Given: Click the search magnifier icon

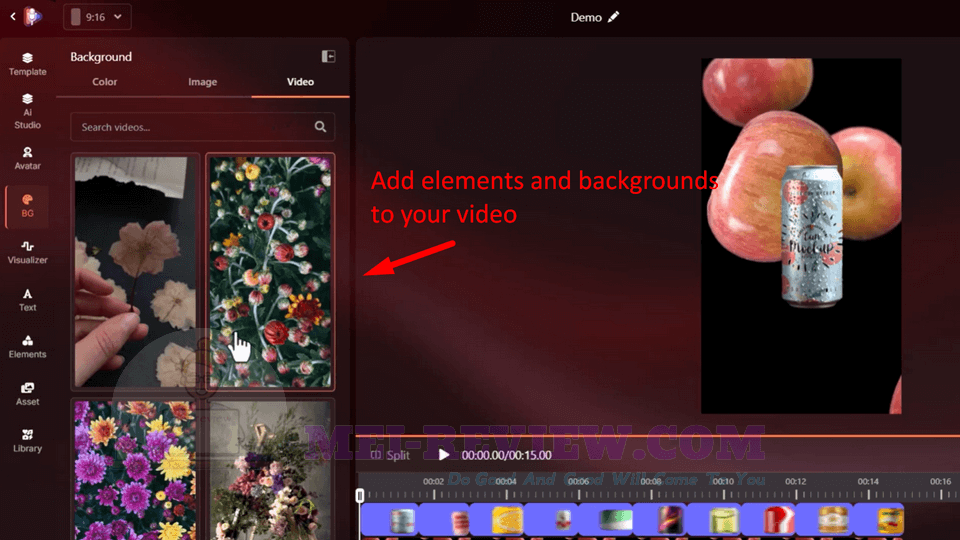Looking at the screenshot, I should (x=320, y=127).
